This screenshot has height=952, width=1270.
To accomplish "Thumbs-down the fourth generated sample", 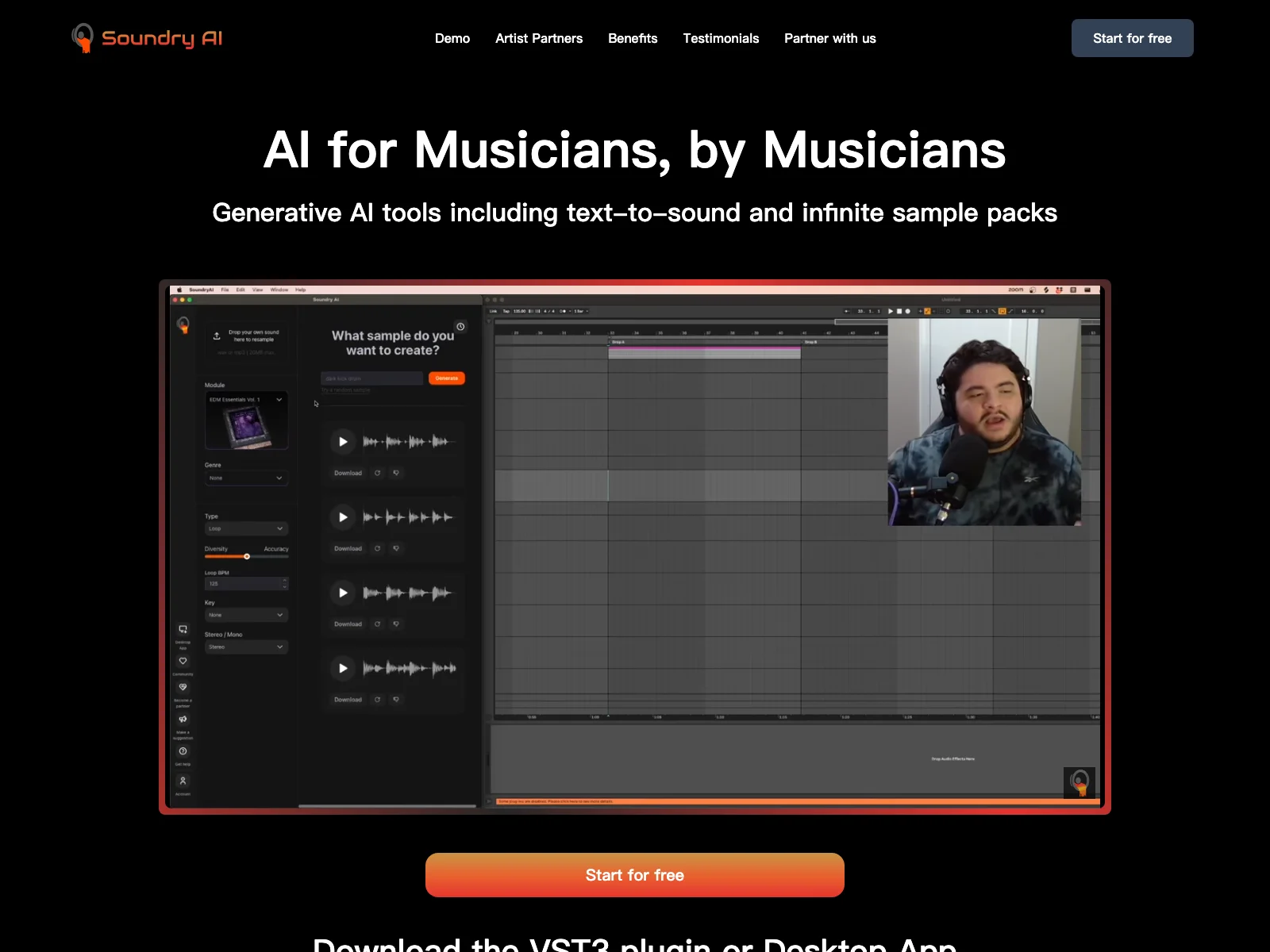I will (x=396, y=700).
